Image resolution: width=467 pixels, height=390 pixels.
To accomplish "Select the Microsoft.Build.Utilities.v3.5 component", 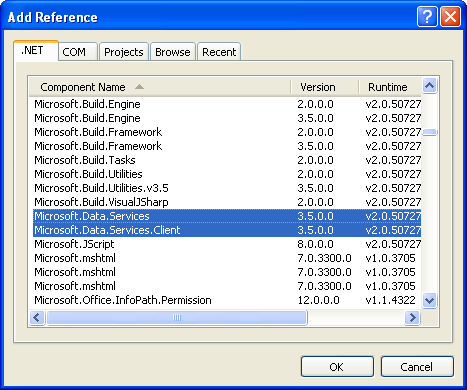I will click(227, 188).
